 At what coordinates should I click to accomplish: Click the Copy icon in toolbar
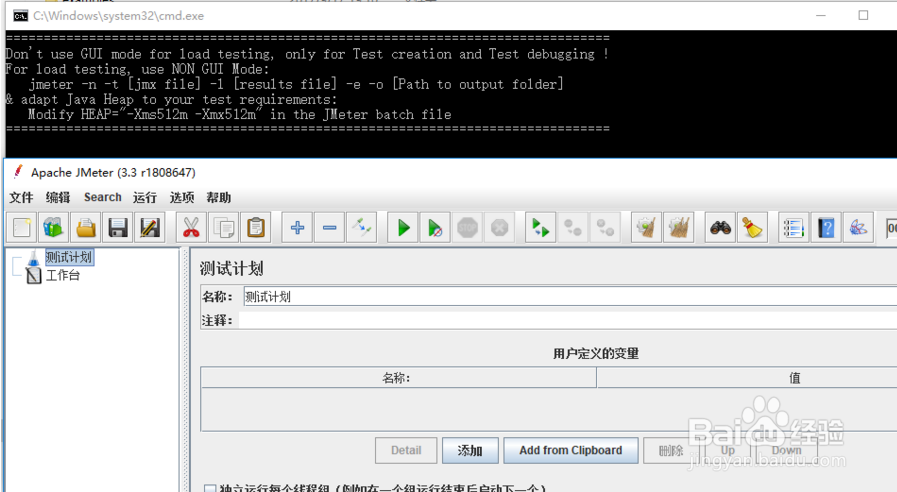click(224, 228)
